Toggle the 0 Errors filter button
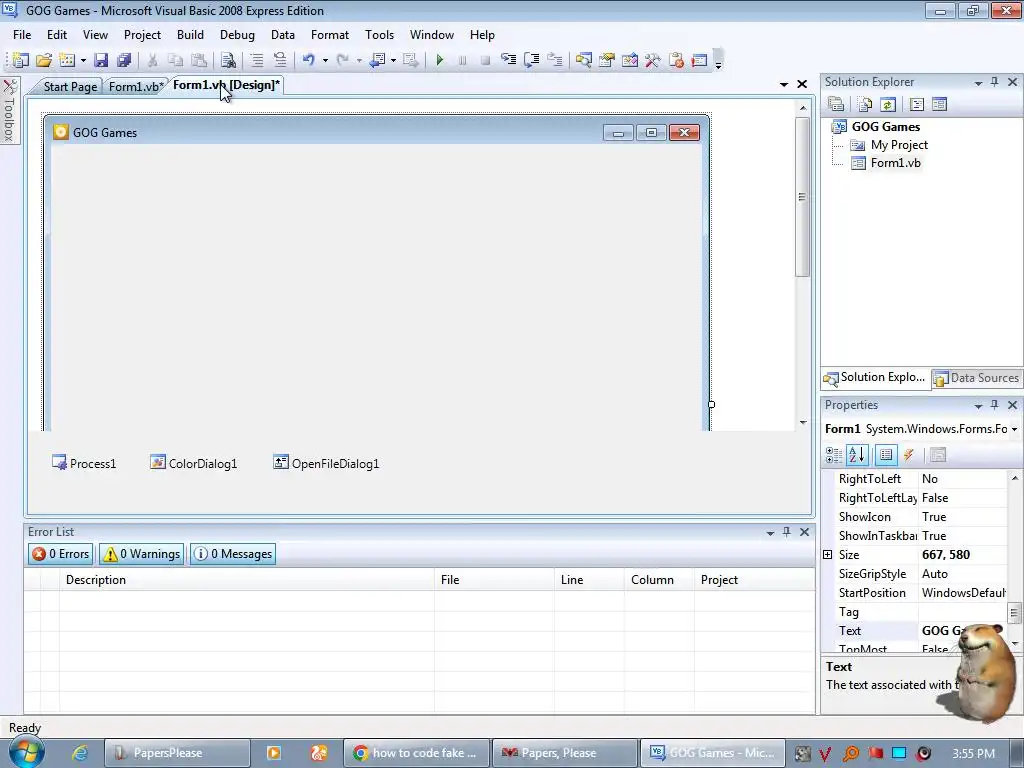This screenshot has width=1024, height=768. (61, 554)
